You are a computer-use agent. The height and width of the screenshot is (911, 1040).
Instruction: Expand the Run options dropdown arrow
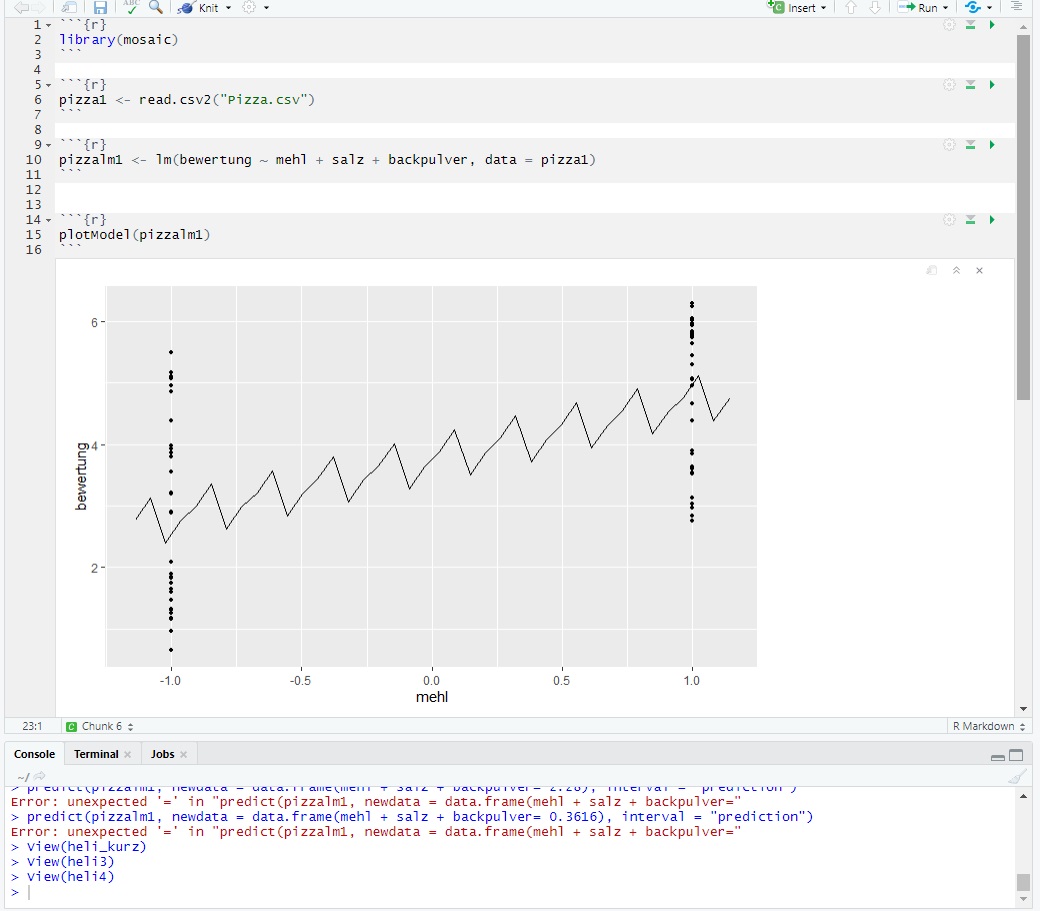click(x=946, y=8)
